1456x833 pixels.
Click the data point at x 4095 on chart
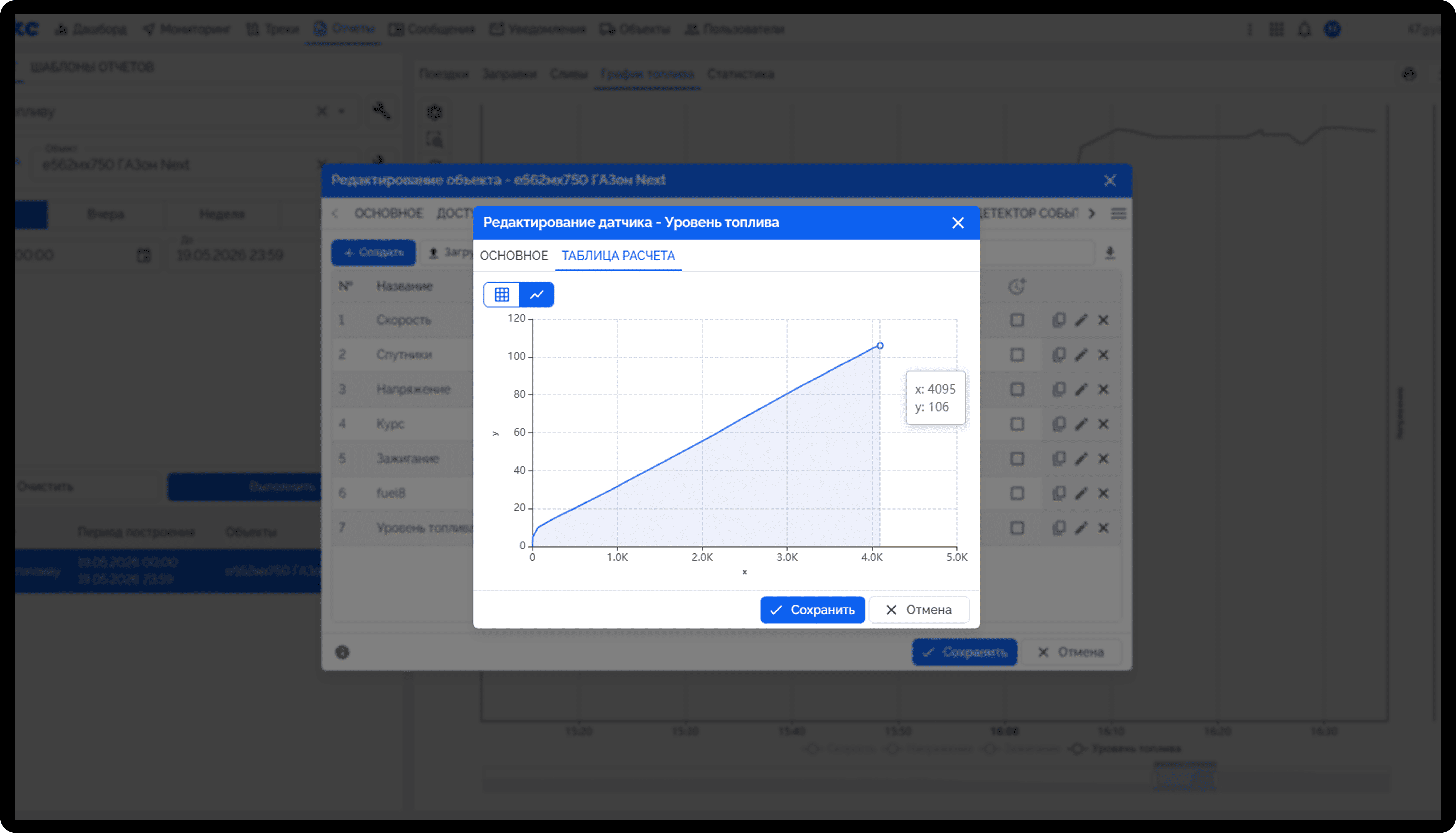880,346
